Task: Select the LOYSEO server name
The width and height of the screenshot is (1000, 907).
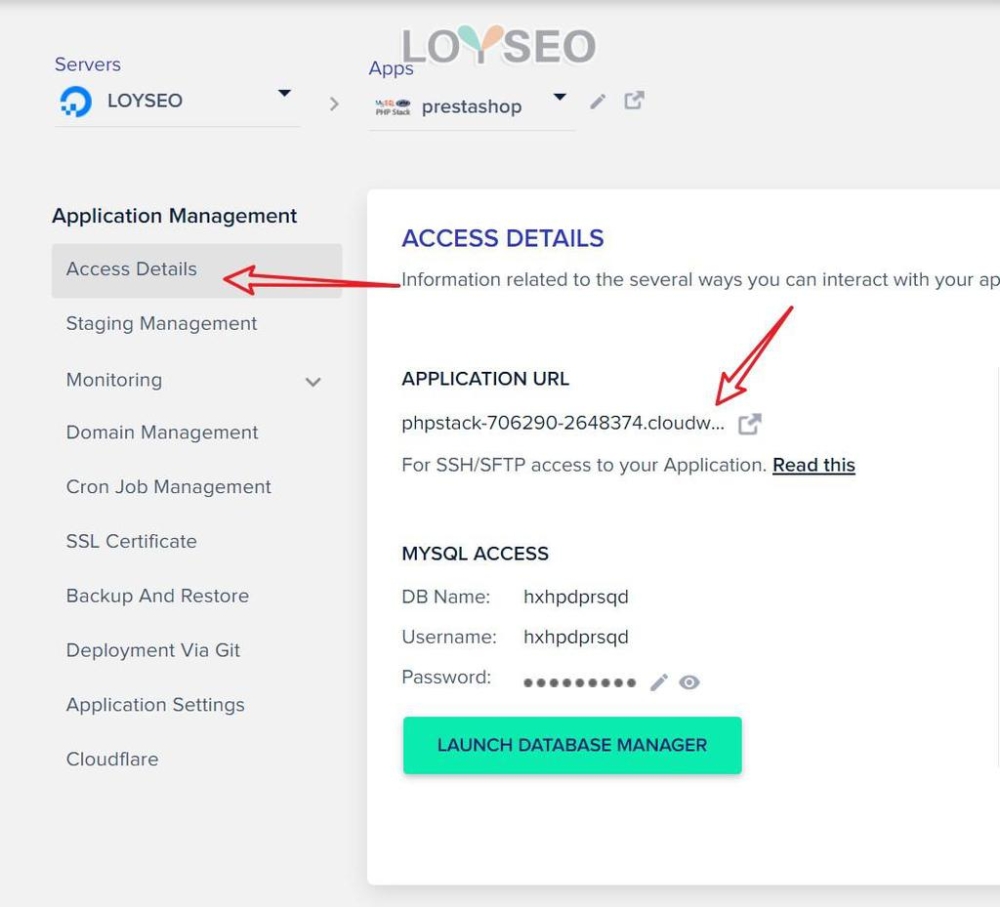Action: 145,101
